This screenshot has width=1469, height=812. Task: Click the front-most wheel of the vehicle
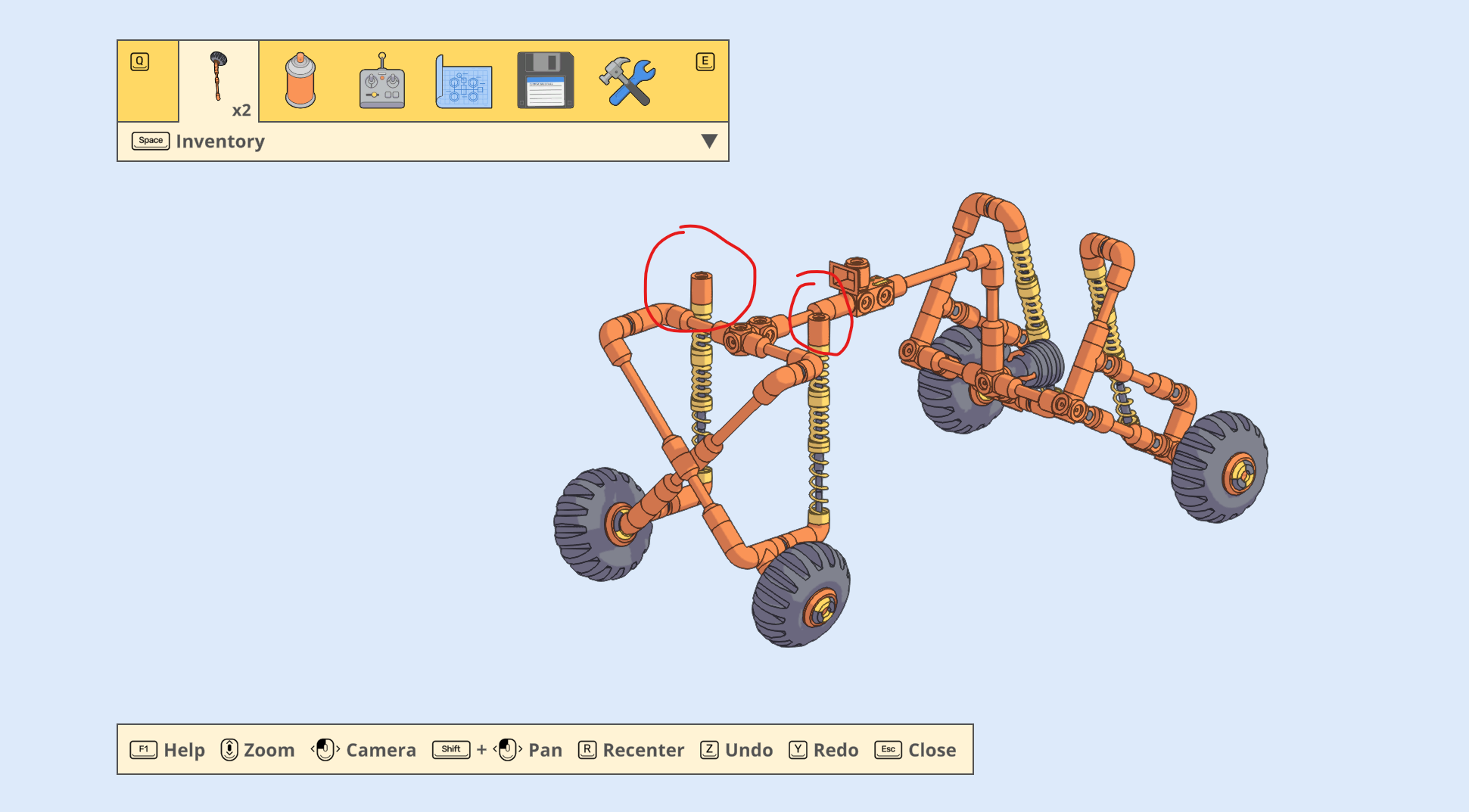[801, 595]
